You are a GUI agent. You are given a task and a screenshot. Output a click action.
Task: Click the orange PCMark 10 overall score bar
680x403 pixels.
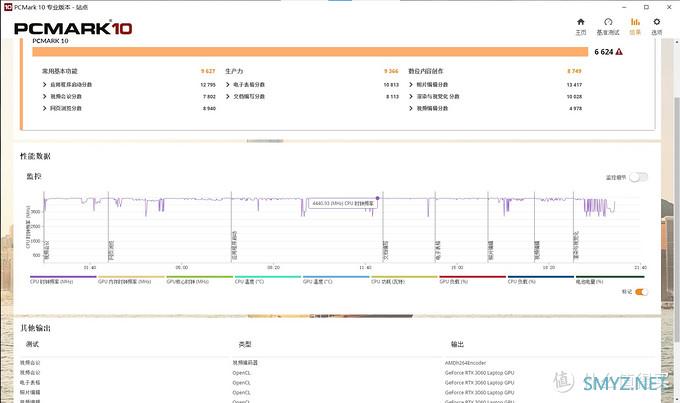(310, 52)
